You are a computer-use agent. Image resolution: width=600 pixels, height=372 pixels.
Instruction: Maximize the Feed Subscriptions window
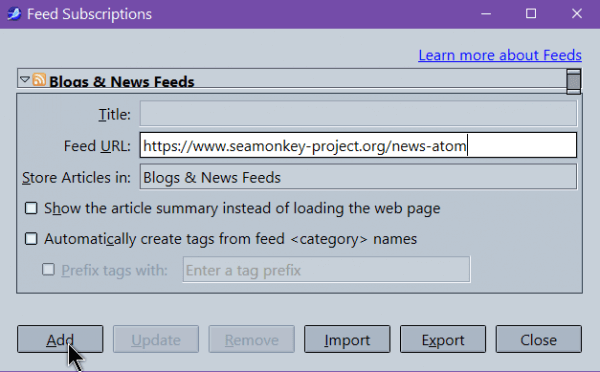click(x=531, y=14)
